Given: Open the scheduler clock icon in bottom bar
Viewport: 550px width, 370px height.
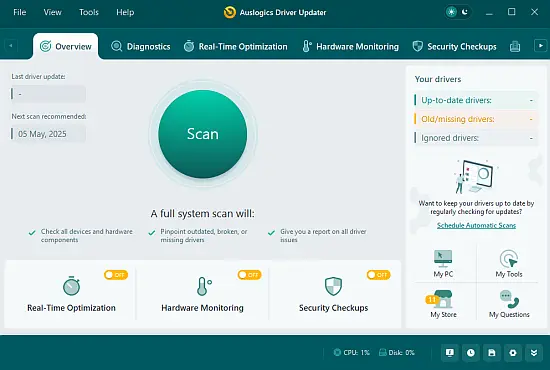Looking at the screenshot, I should point(471,353).
